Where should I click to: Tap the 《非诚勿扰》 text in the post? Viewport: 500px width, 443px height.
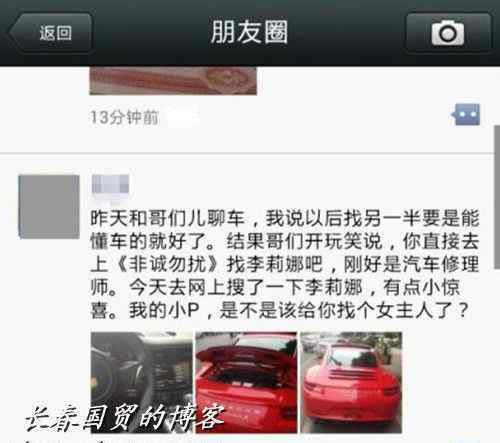(168, 264)
